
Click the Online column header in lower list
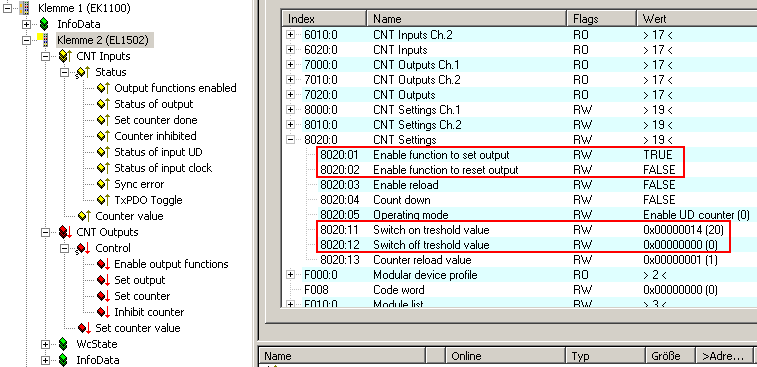[x=505, y=356]
